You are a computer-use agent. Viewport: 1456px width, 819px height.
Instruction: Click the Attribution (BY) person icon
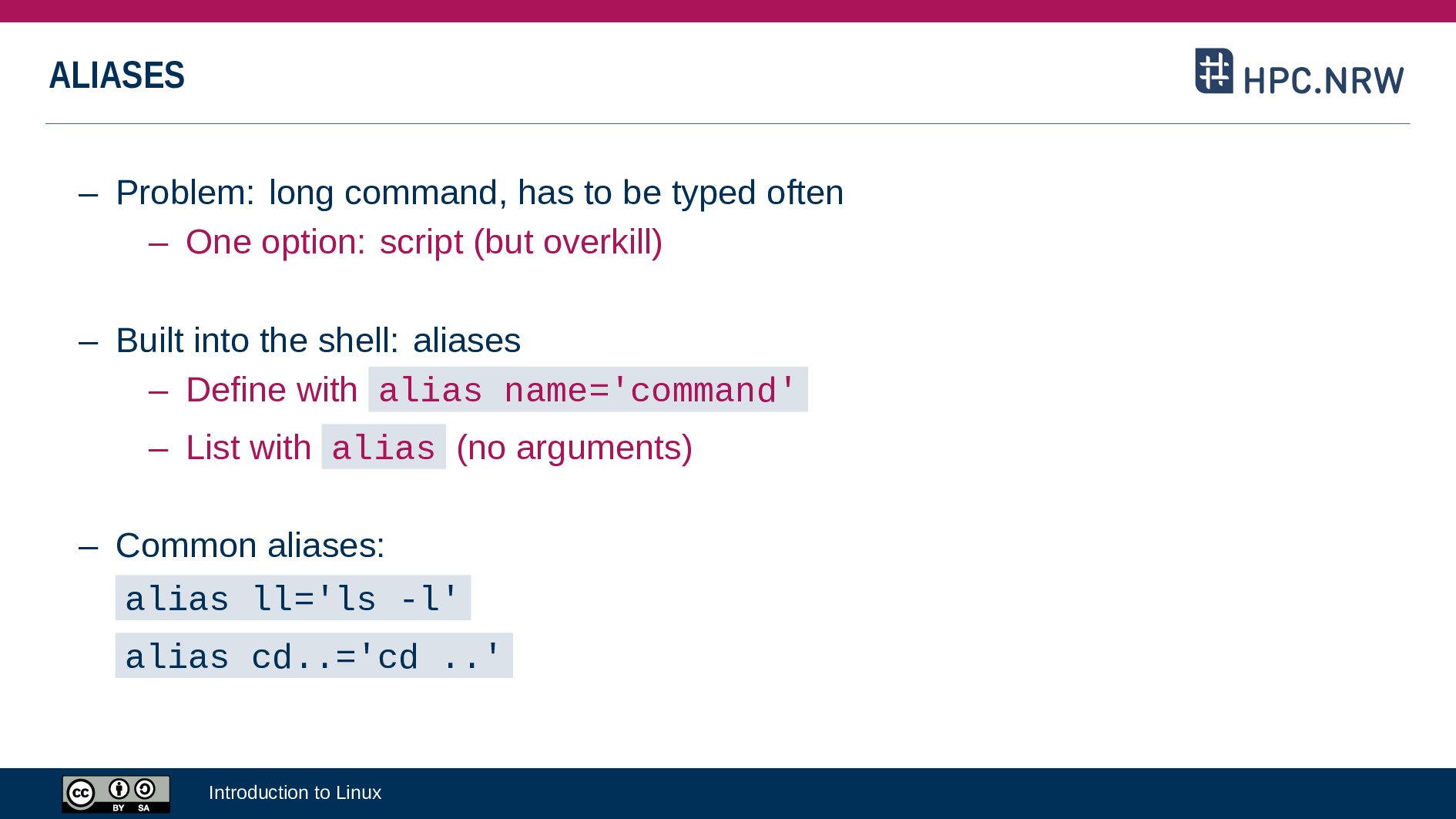pos(119,788)
